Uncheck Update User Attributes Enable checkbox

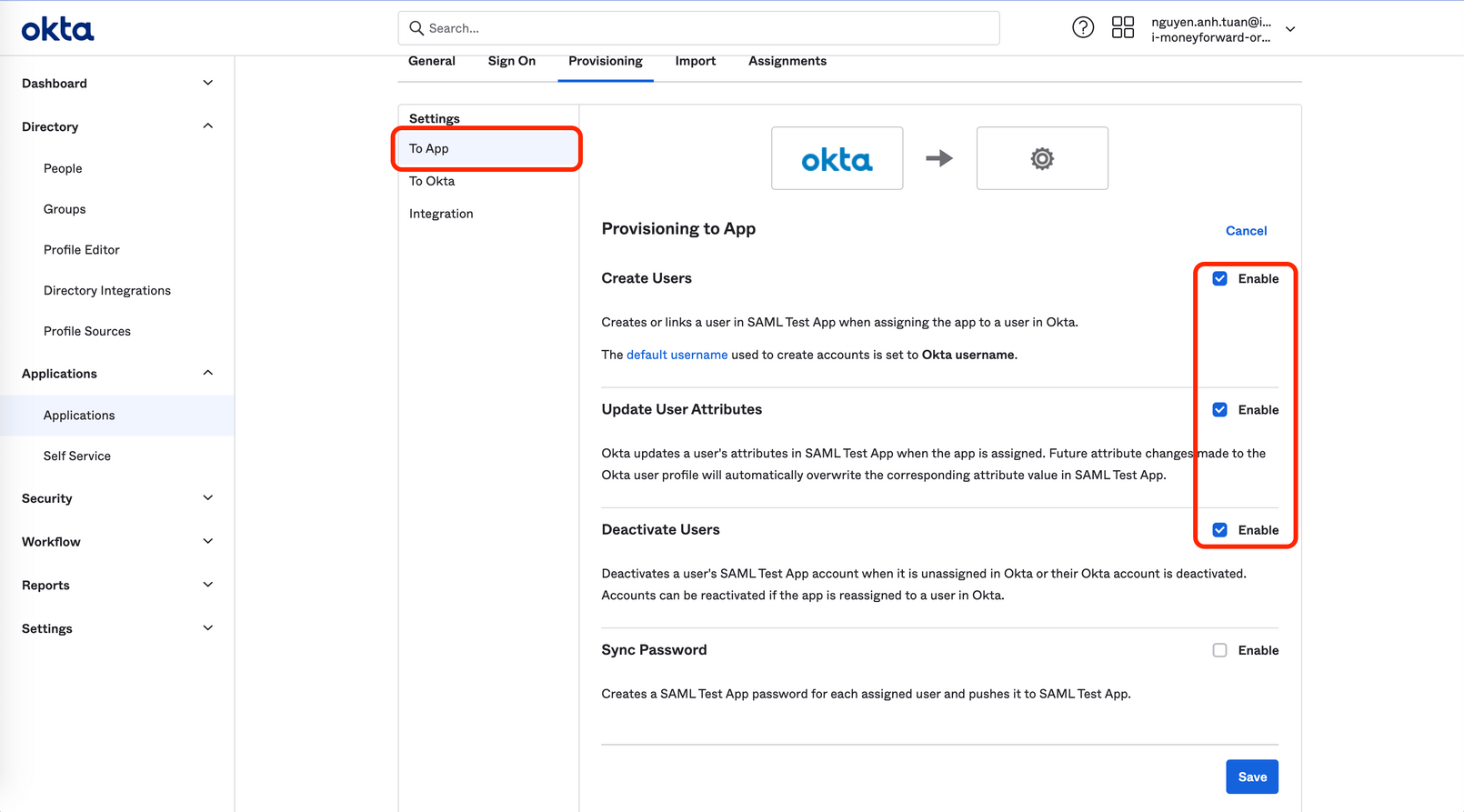pos(1219,410)
